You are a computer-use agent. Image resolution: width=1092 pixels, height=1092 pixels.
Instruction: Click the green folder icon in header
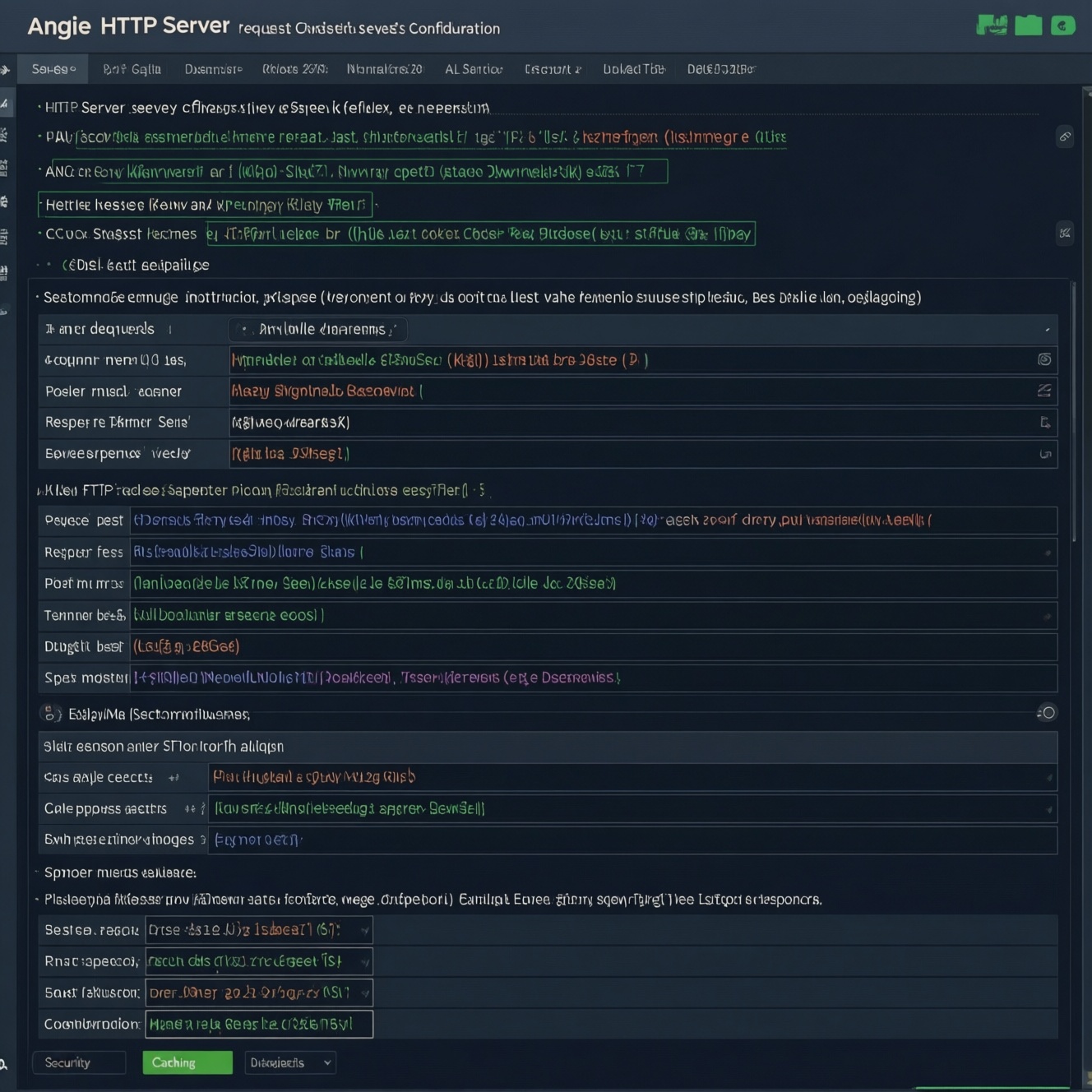[x=1028, y=25]
